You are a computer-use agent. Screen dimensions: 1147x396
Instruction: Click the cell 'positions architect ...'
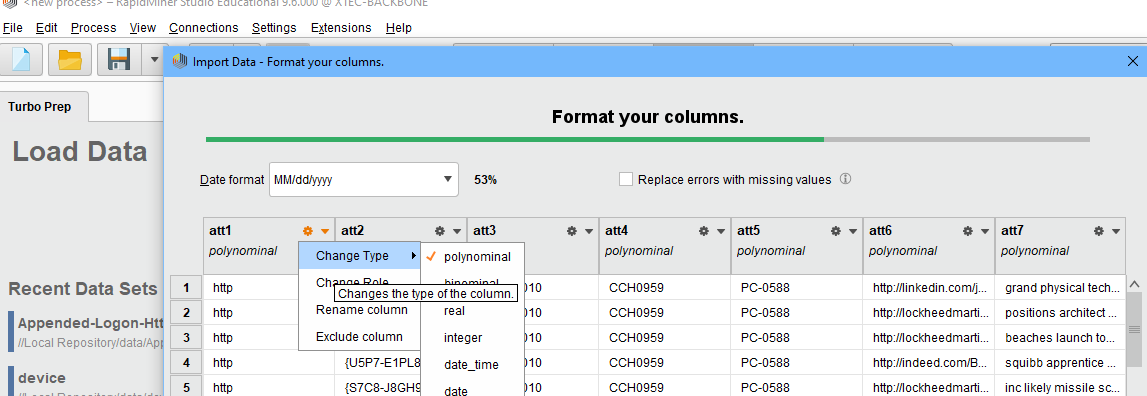(1061, 313)
